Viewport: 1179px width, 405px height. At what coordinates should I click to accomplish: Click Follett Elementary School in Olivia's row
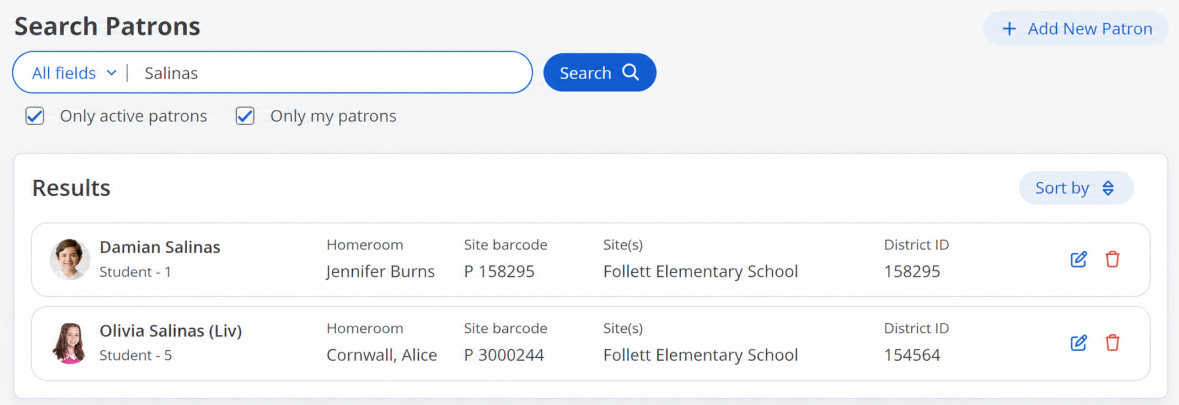click(x=701, y=355)
